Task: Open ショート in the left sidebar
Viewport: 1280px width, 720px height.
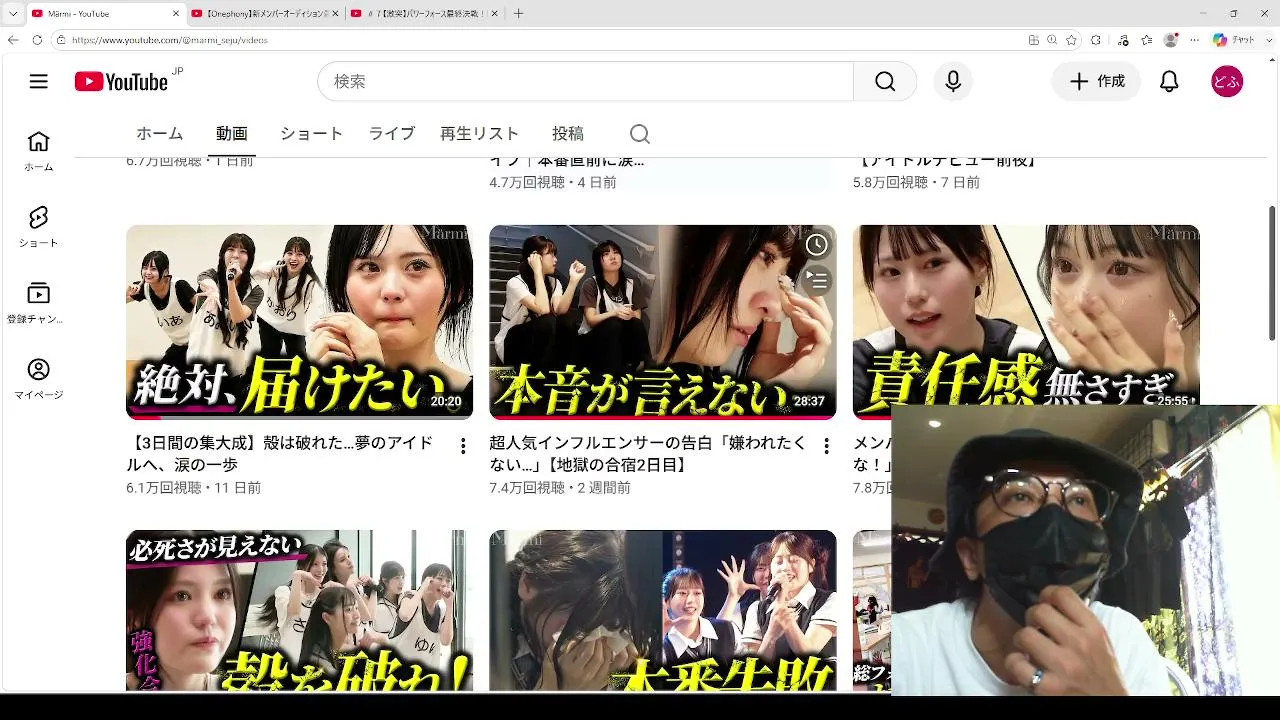Action: point(38,227)
